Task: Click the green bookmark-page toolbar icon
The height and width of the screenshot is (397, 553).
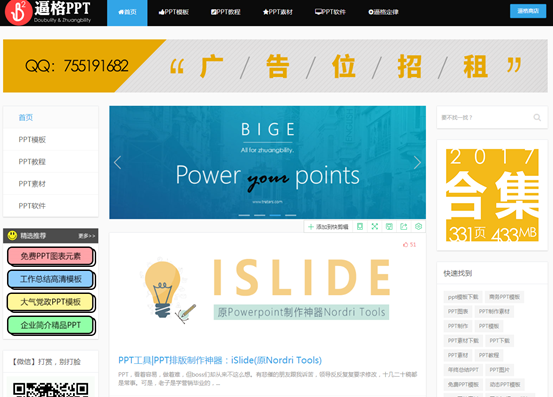Action: (360, 227)
